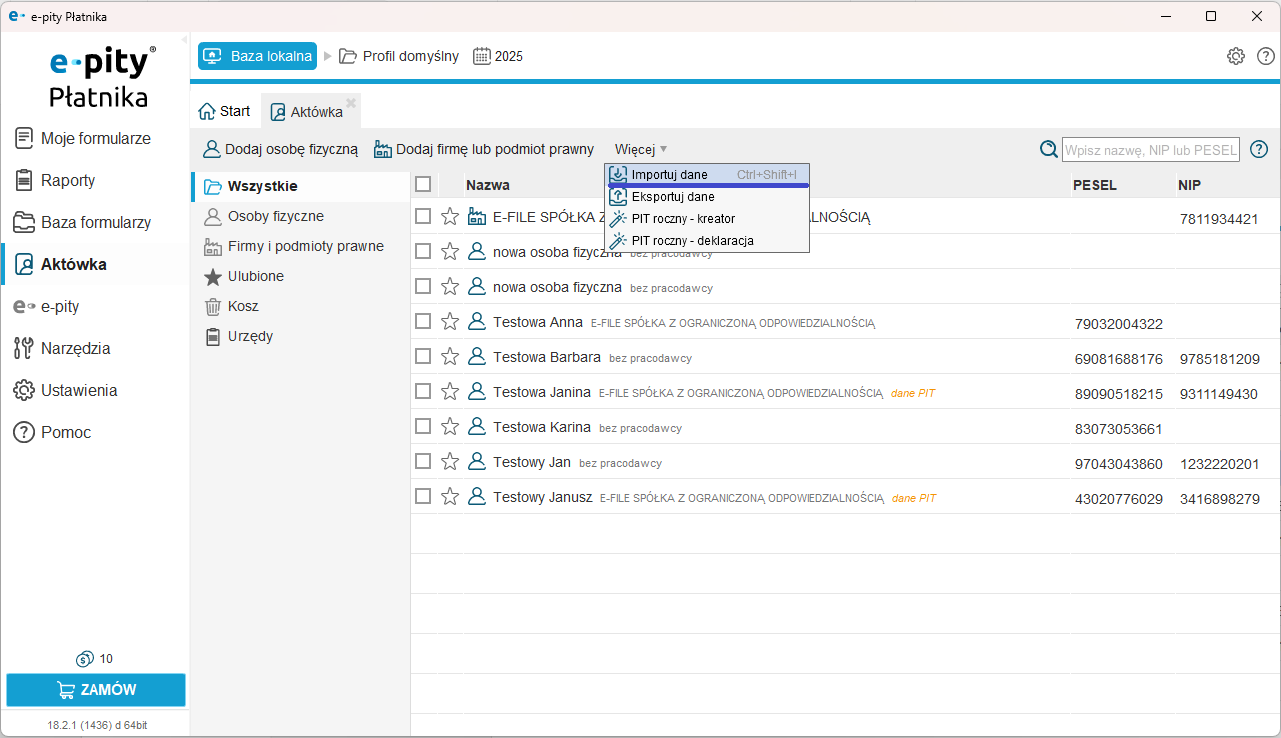
Task: Open Profil domyślny profile selector
Action: (399, 56)
